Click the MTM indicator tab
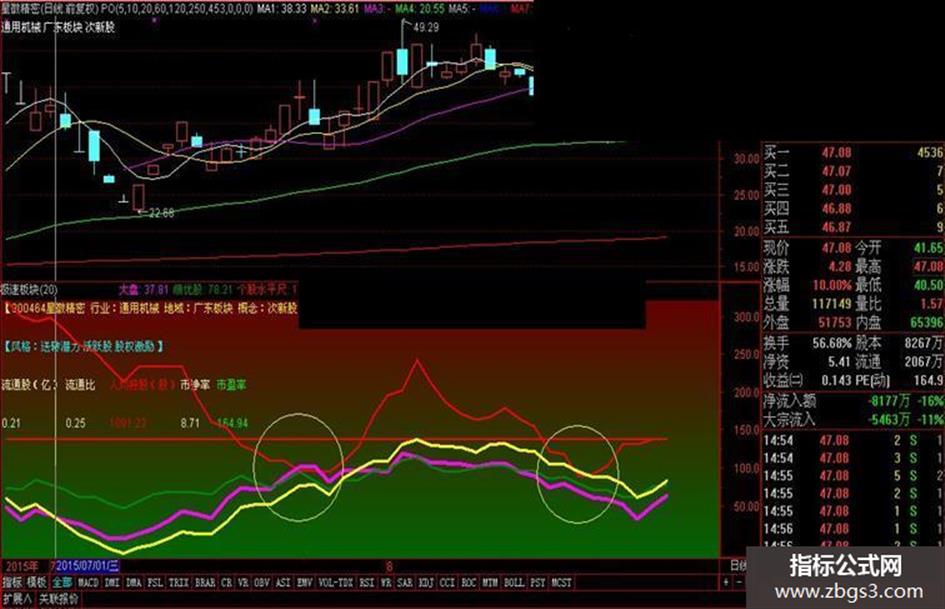The image size is (945, 609). coord(491,582)
